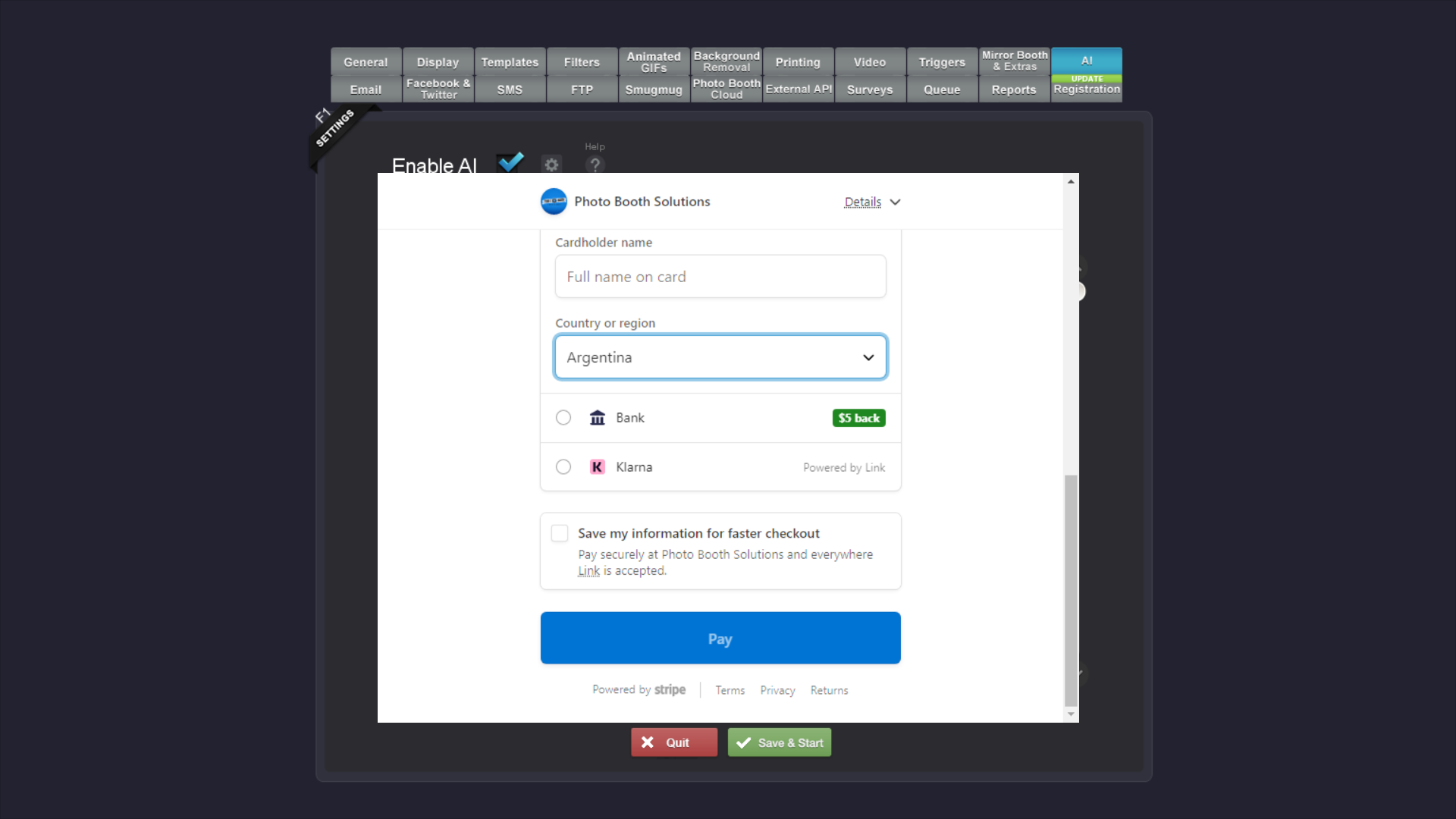Click the payment form scrollbar thumb
1456x819 pixels.
1071,591
